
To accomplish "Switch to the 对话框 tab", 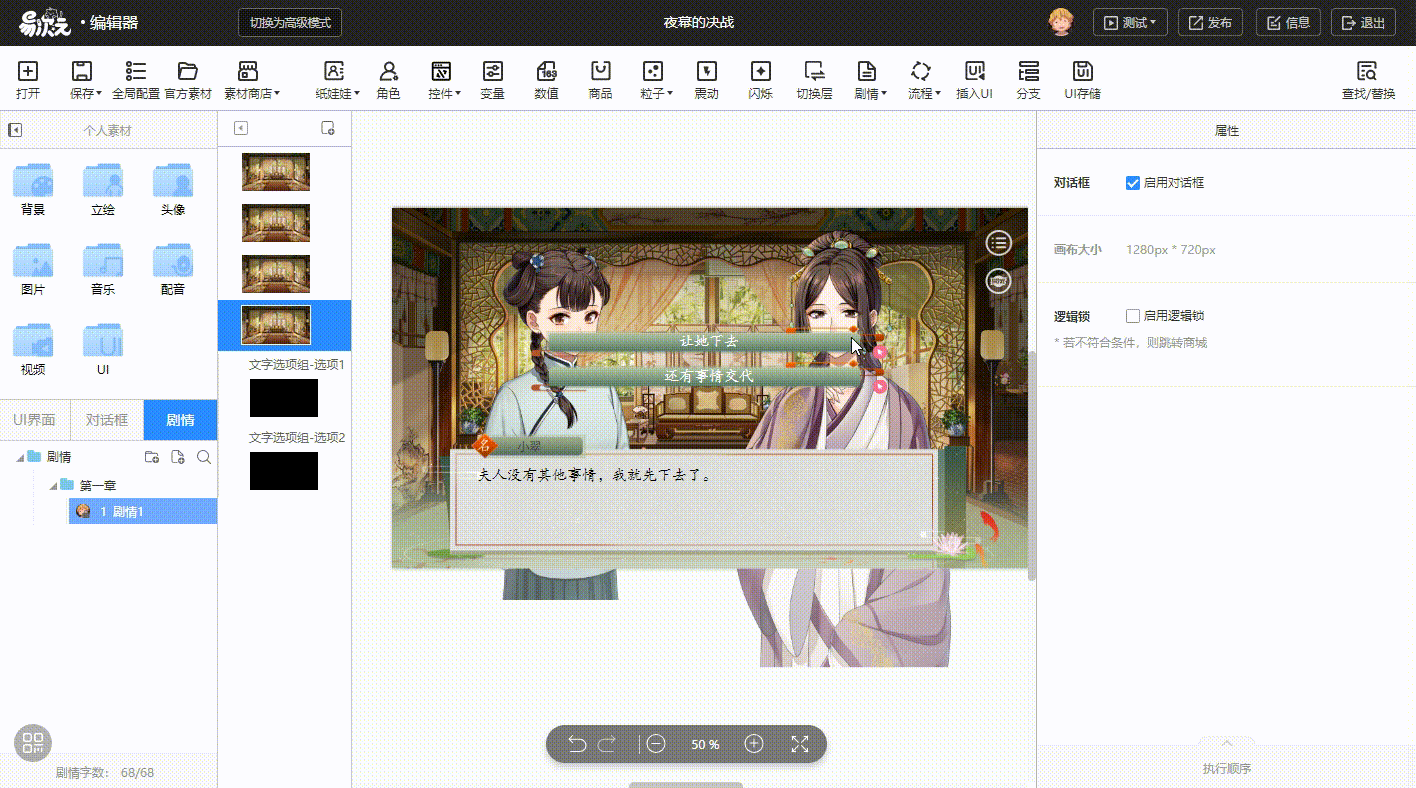I will pyautogui.click(x=107, y=419).
